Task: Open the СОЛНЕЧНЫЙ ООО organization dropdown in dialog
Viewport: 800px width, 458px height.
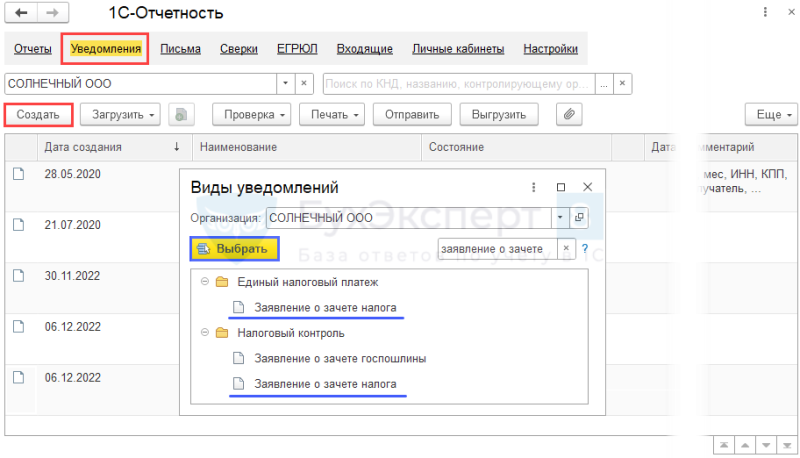Action: [x=560, y=218]
